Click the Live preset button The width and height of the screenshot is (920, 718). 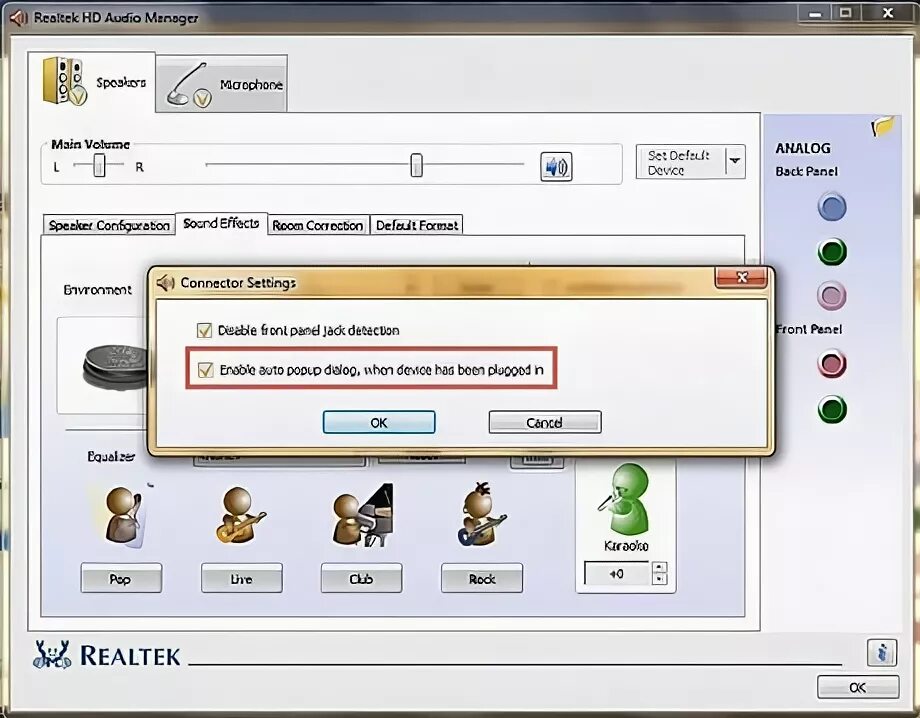[x=242, y=578]
